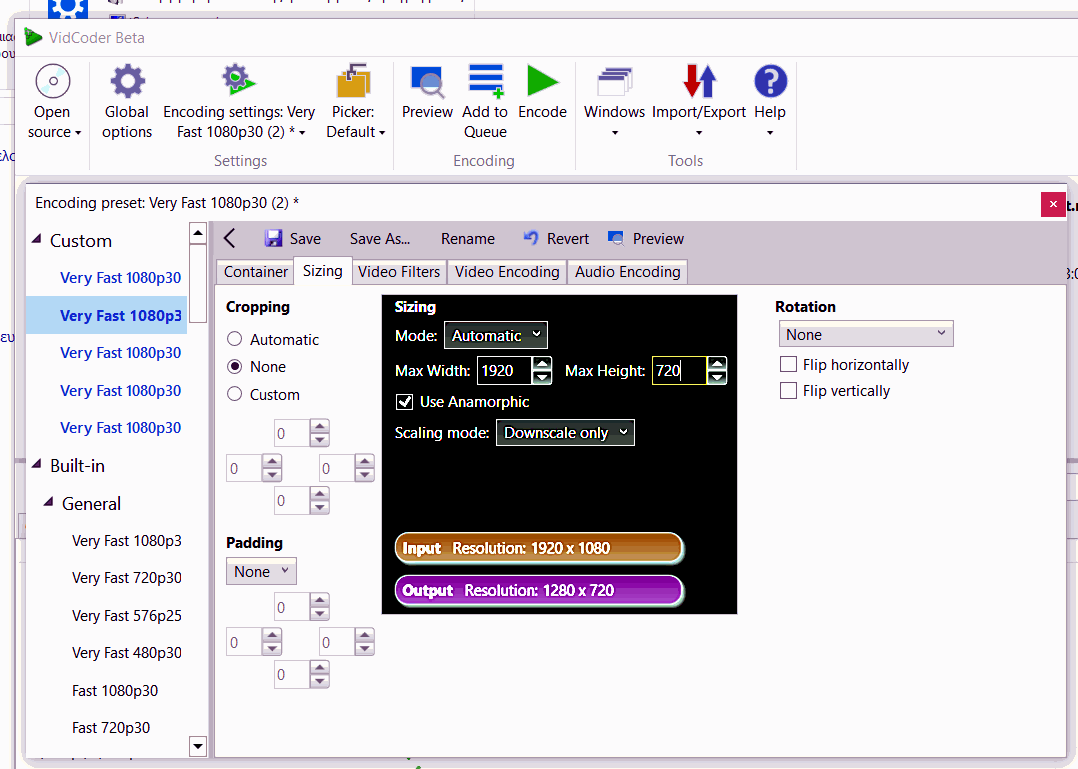1078x769 pixels.
Task: Open the Open source dropdown arrow
Action: (x=78, y=133)
